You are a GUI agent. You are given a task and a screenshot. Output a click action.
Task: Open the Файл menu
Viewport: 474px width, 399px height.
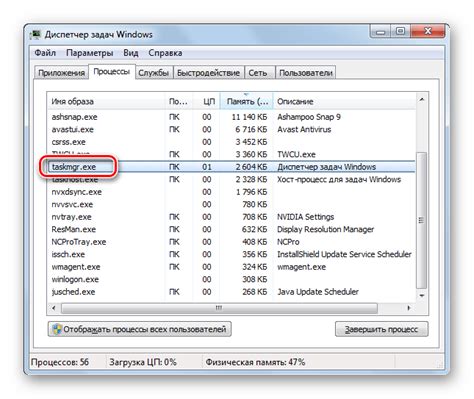45,53
